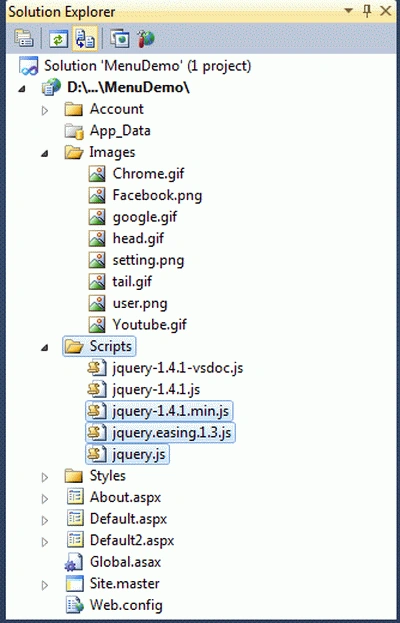Viewport: 400px width, 623px height.
Task: Open the Solution Explorer window position dropdown
Action: (348, 11)
